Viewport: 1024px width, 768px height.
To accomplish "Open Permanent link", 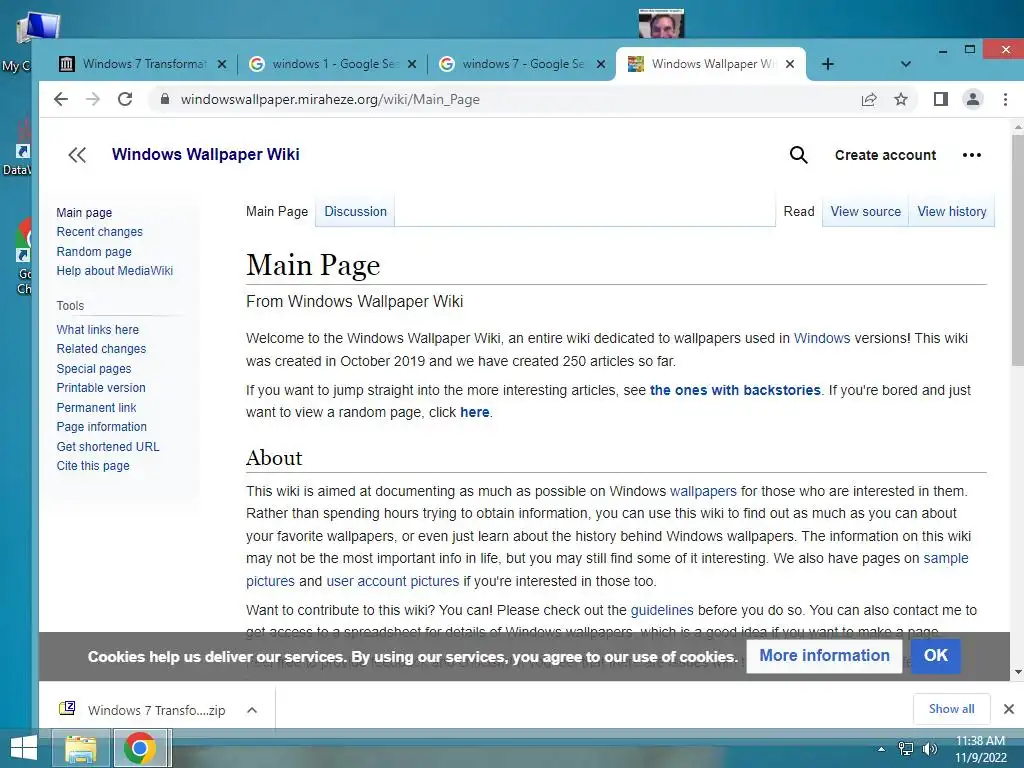I will pos(96,408).
